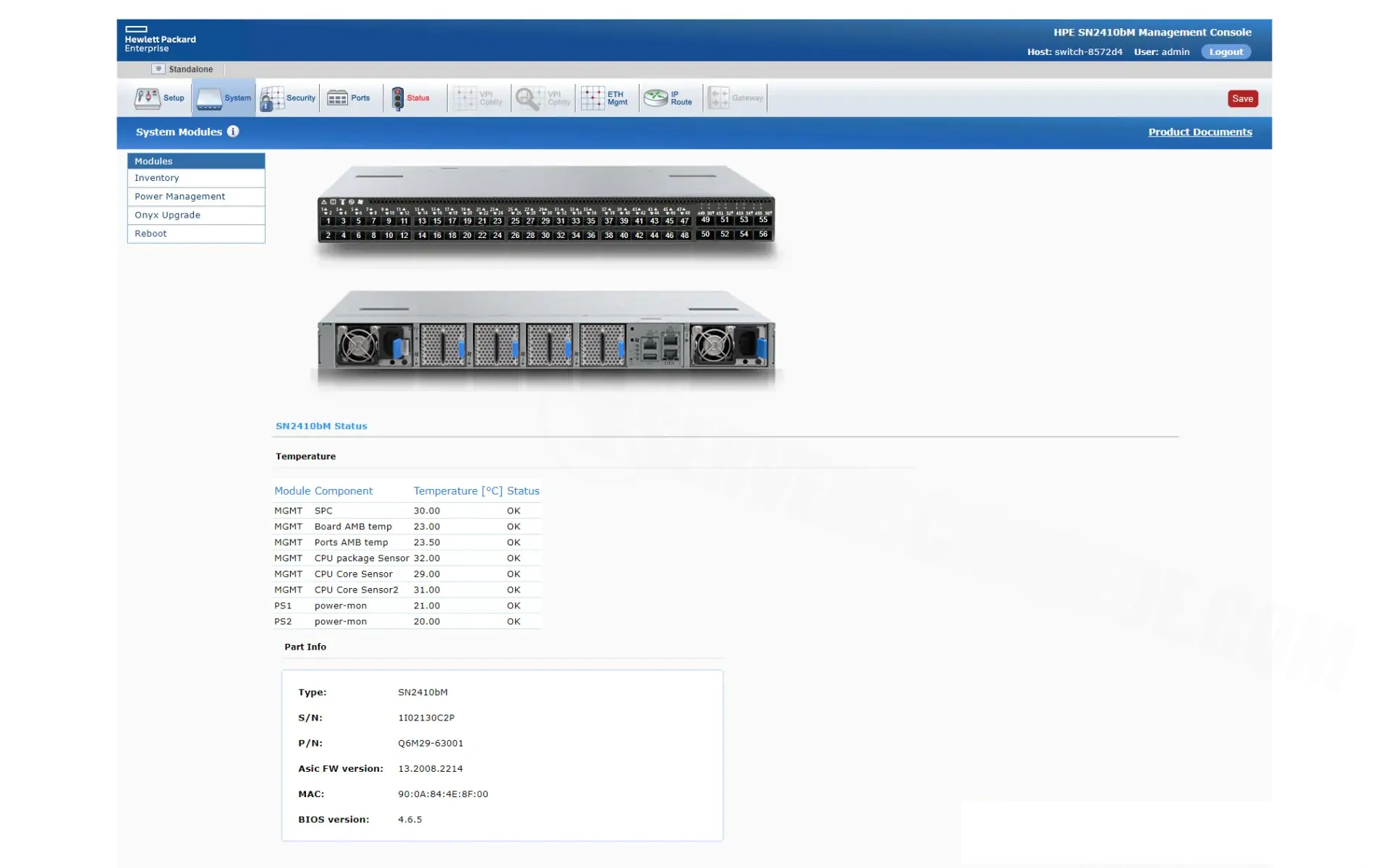Click the left power supply fan image
Image resolution: width=1389 pixels, height=868 pixels.
click(x=357, y=346)
